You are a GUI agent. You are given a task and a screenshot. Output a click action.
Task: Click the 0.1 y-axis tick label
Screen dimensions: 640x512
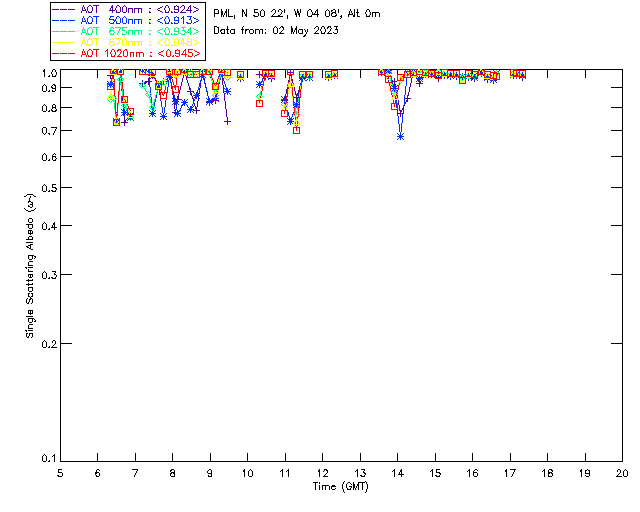click(49, 459)
